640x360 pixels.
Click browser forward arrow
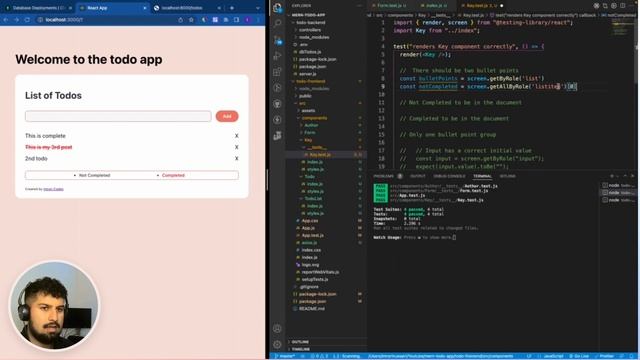point(16,20)
